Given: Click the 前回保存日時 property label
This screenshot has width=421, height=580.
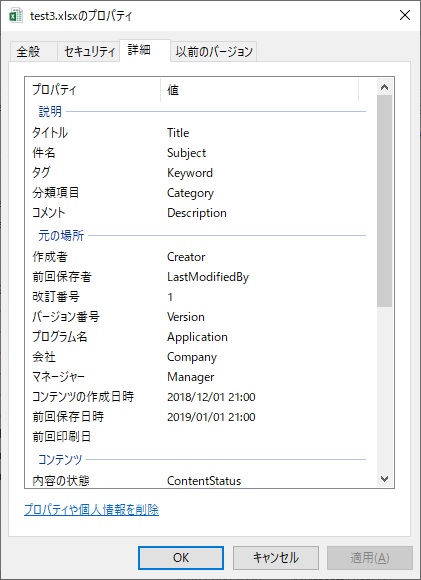Looking at the screenshot, I should (x=68, y=417).
